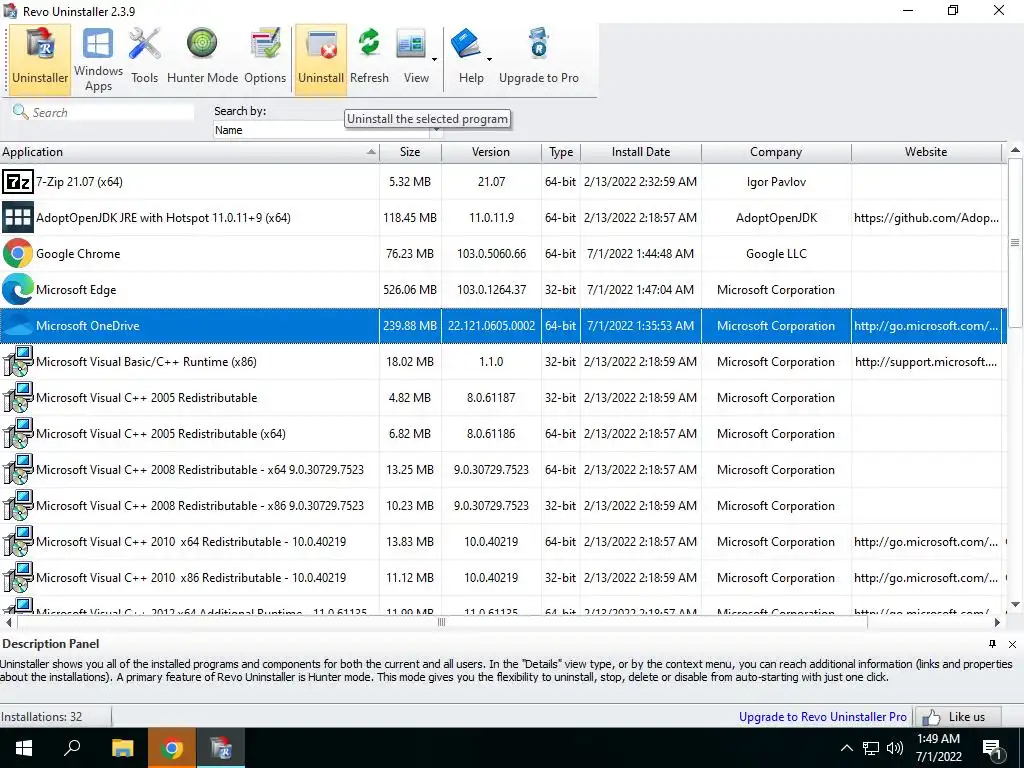Click the horizontal scrollbar right arrow
1024x768 pixels.
[997, 622]
